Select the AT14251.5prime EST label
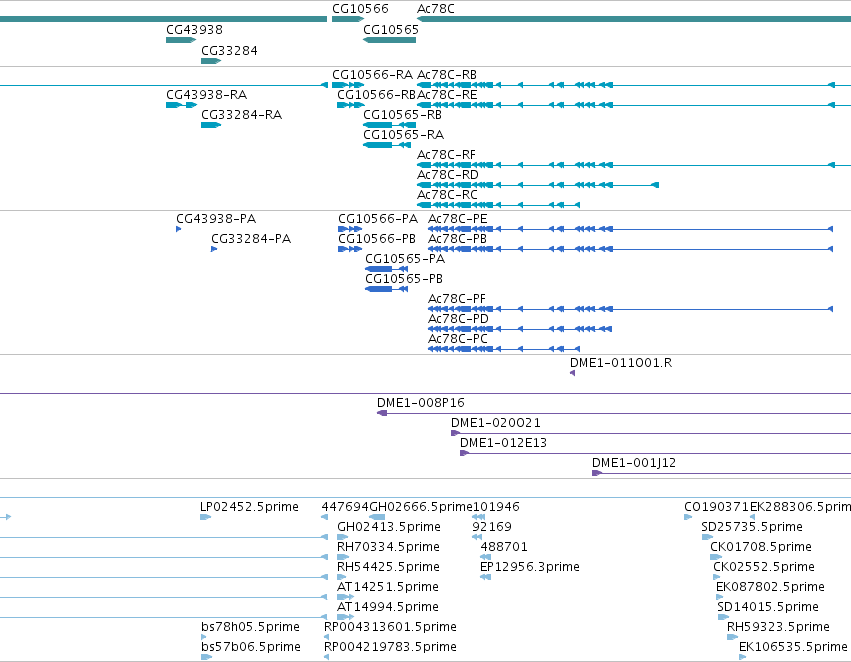The height and width of the screenshot is (662, 851). click(x=388, y=587)
